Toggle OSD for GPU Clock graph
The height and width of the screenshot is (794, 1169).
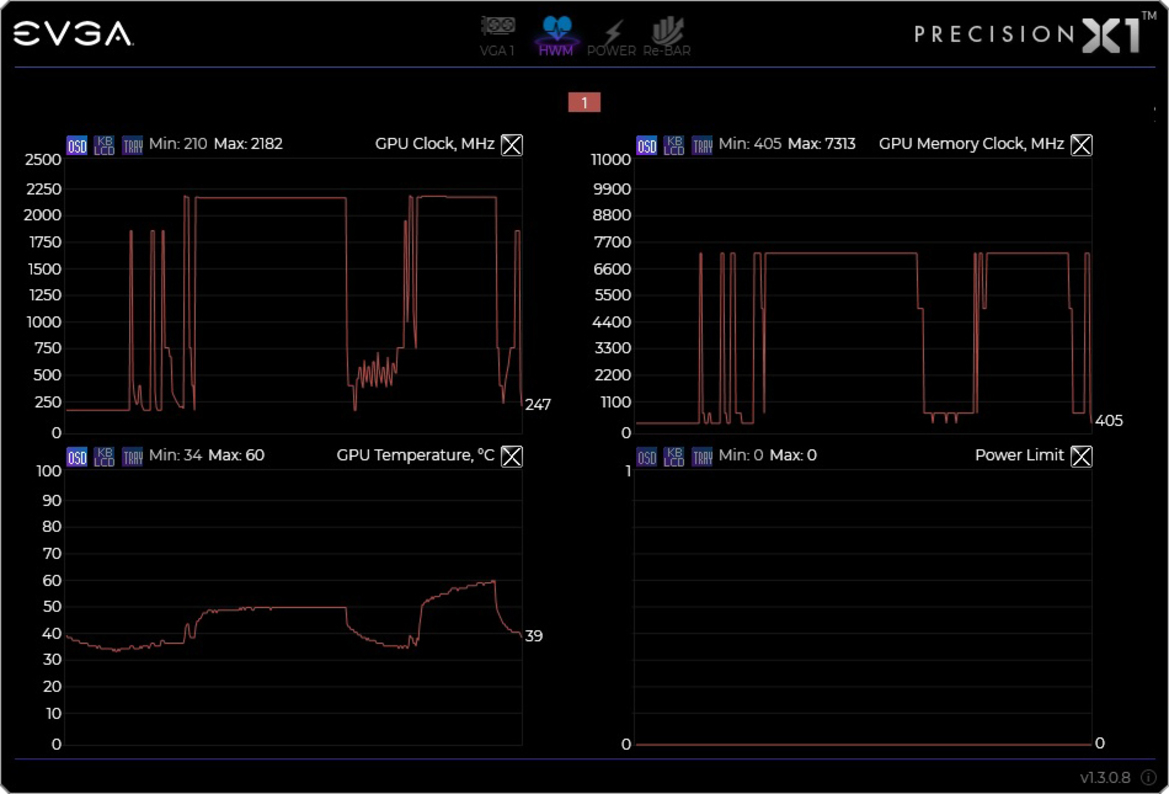tap(77, 145)
